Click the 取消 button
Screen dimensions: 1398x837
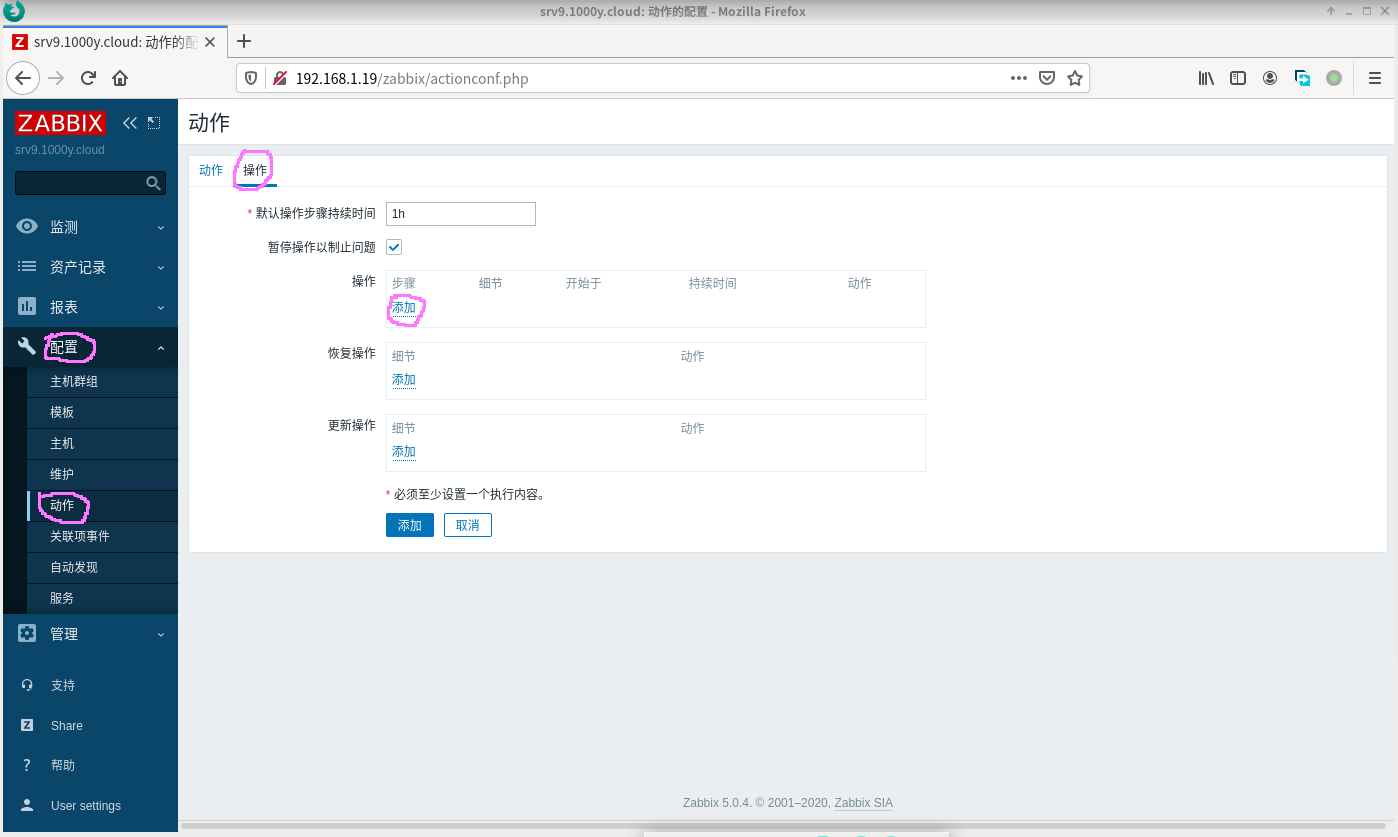point(468,525)
